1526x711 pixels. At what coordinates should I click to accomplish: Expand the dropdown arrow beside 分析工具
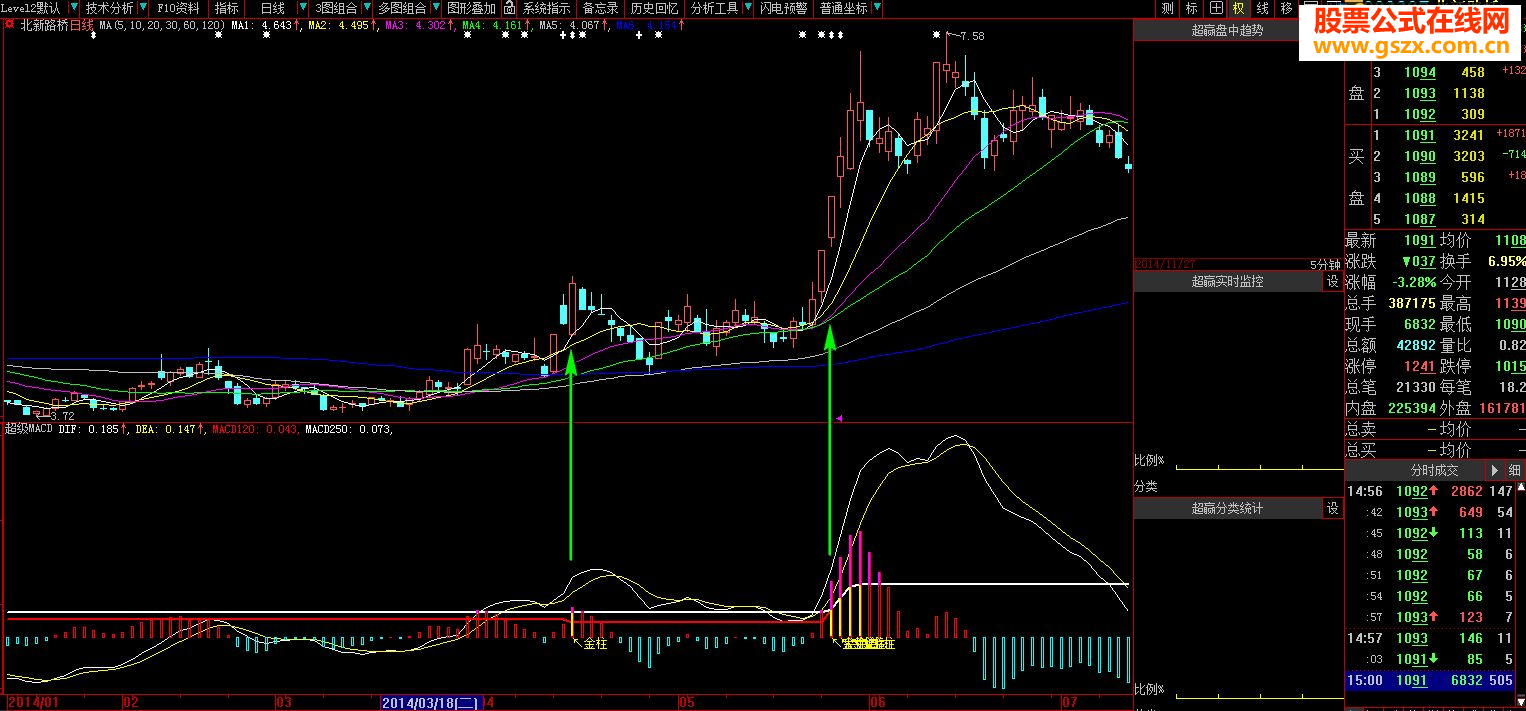[x=748, y=8]
